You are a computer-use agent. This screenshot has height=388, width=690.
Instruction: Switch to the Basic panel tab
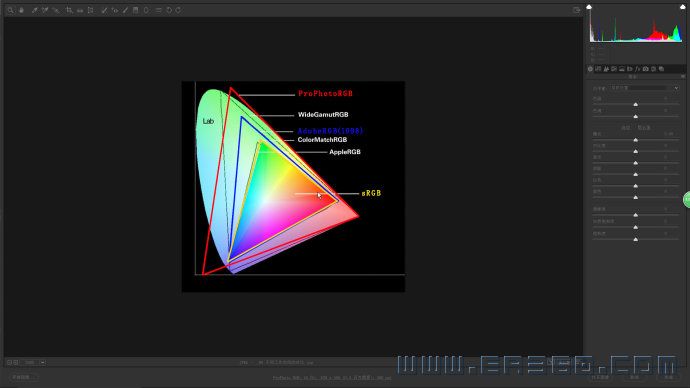pyautogui.click(x=590, y=69)
